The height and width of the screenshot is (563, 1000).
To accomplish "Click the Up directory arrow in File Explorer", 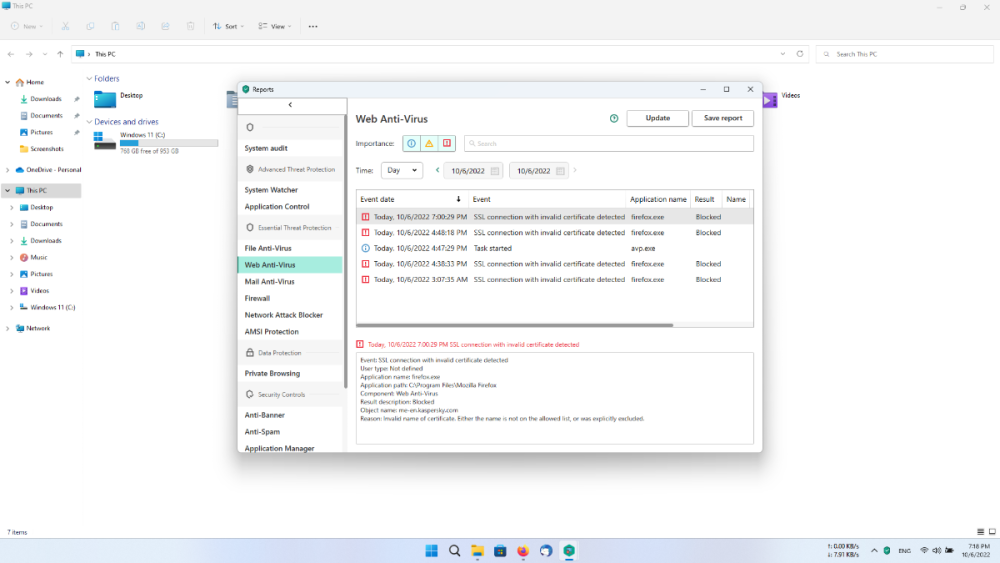I will [x=60, y=54].
